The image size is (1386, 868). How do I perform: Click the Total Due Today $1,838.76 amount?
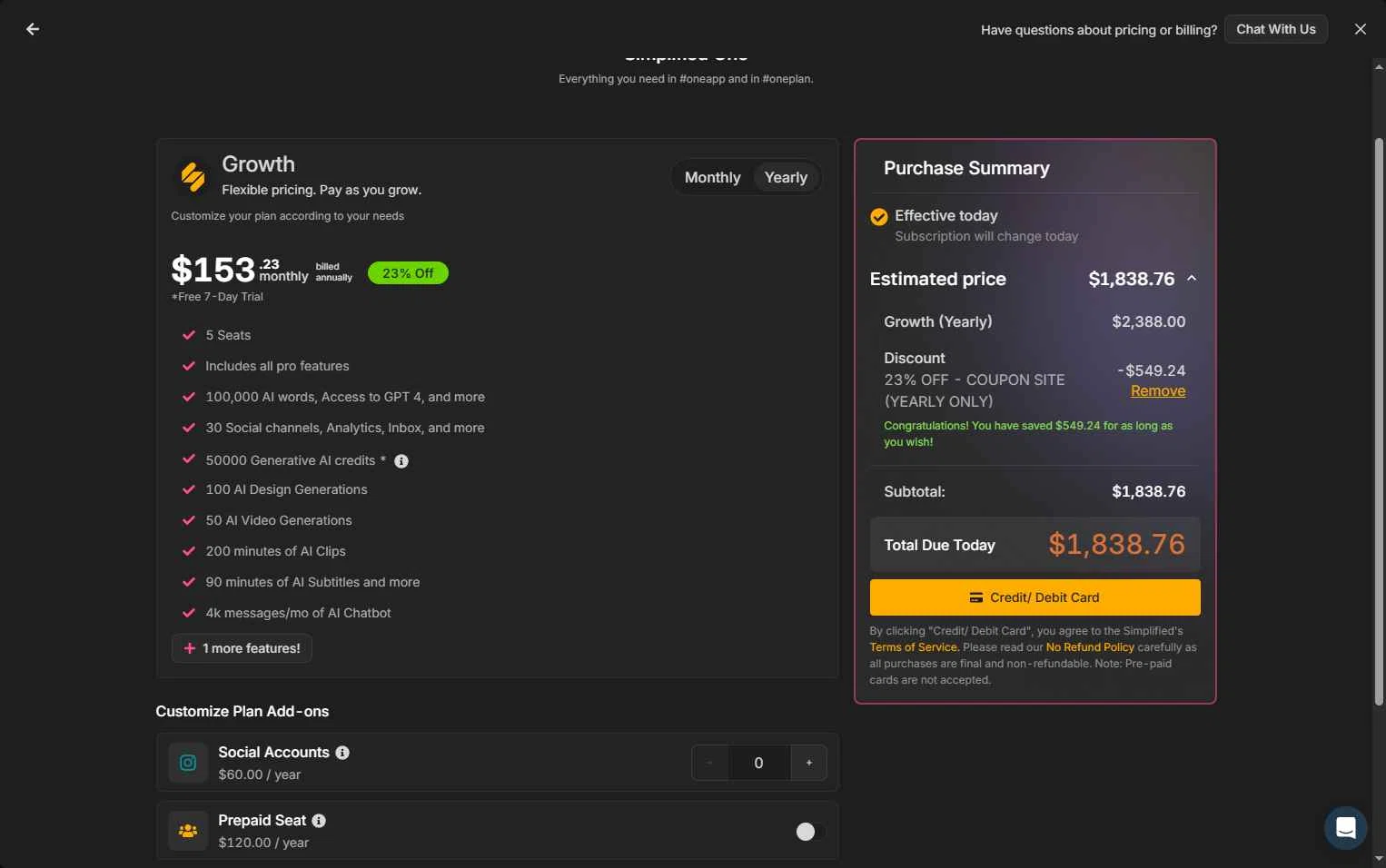click(x=1116, y=544)
